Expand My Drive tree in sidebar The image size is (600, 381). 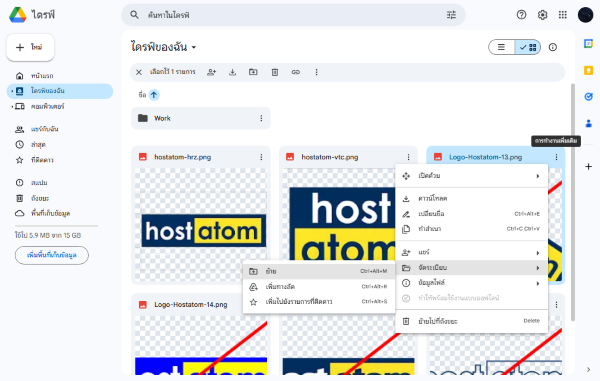point(12,91)
